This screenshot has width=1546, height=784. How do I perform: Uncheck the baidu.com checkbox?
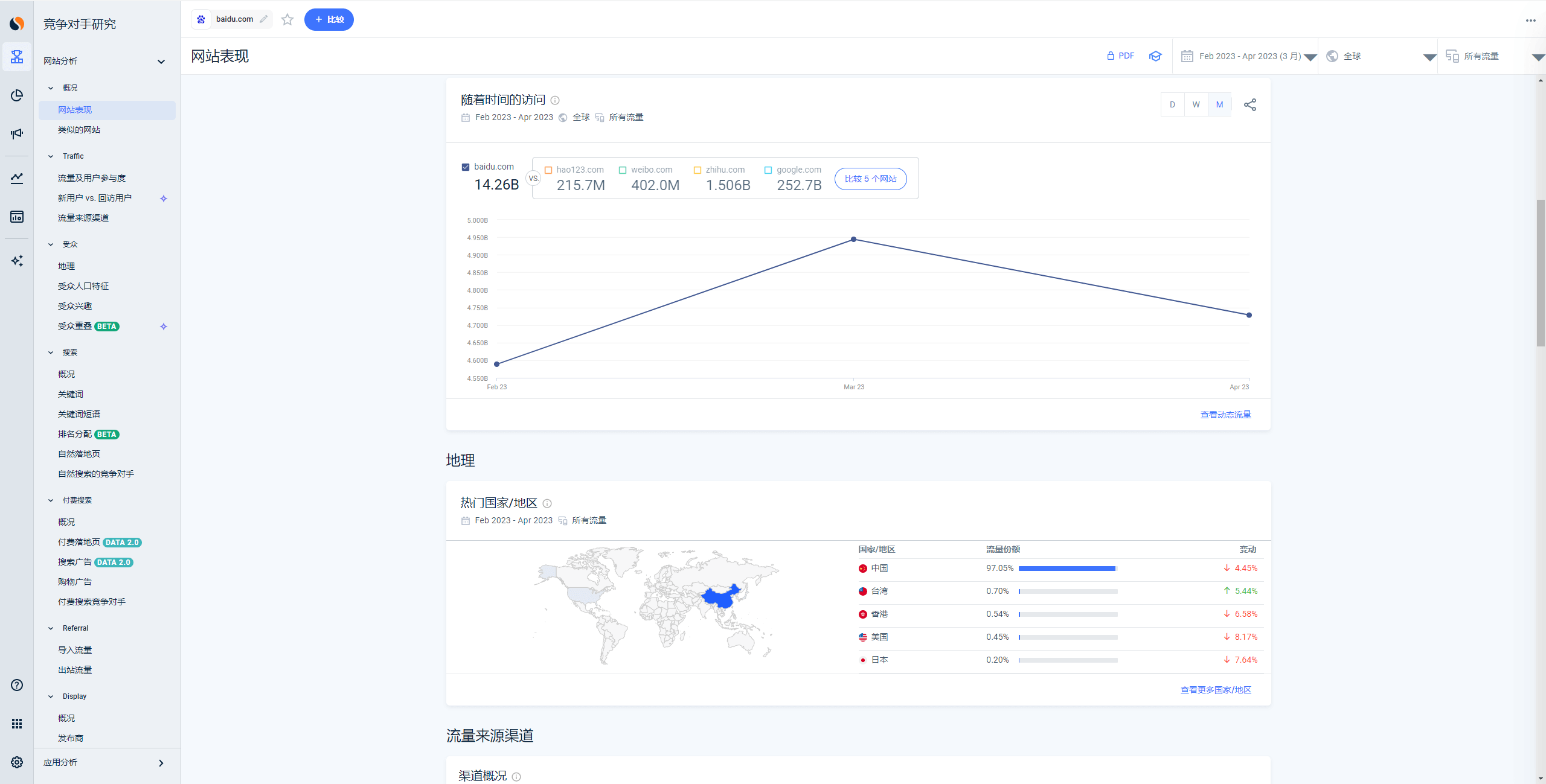tap(466, 167)
